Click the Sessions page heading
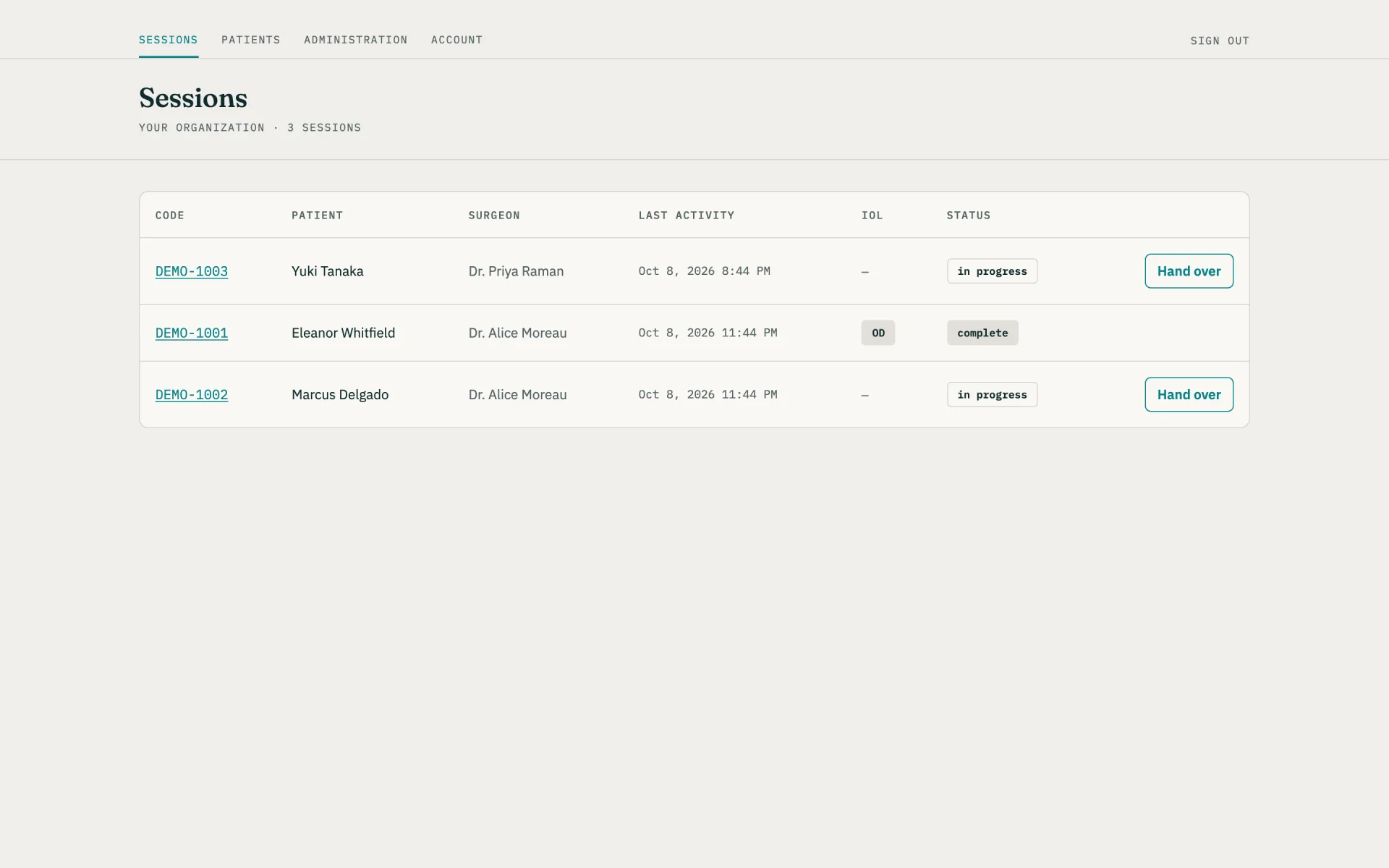1389x868 pixels. pyautogui.click(x=193, y=98)
